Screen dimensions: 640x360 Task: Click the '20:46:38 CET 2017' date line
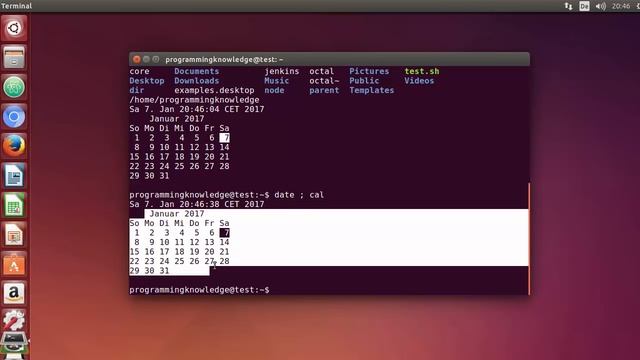point(197,204)
